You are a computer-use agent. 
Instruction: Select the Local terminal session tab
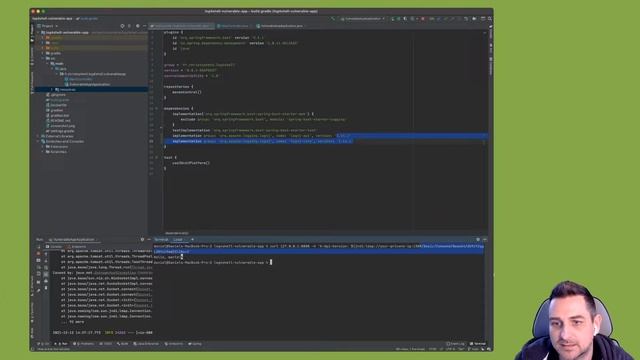pyautogui.click(x=178, y=240)
